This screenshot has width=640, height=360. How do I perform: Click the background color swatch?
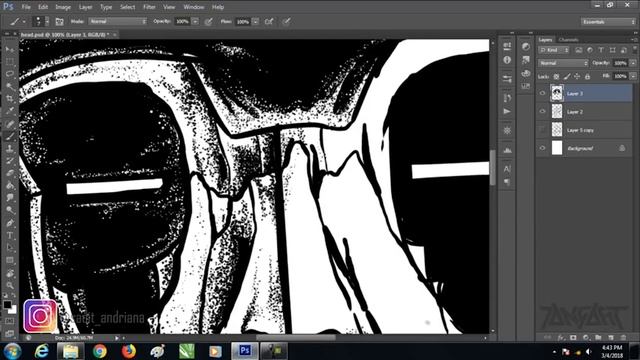click(13, 311)
